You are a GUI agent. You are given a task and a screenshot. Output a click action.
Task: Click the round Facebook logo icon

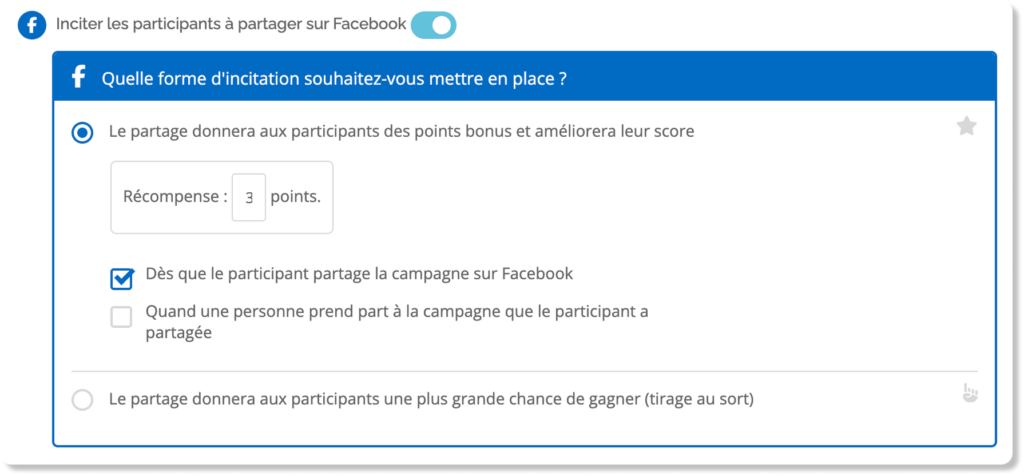(x=32, y=25)
